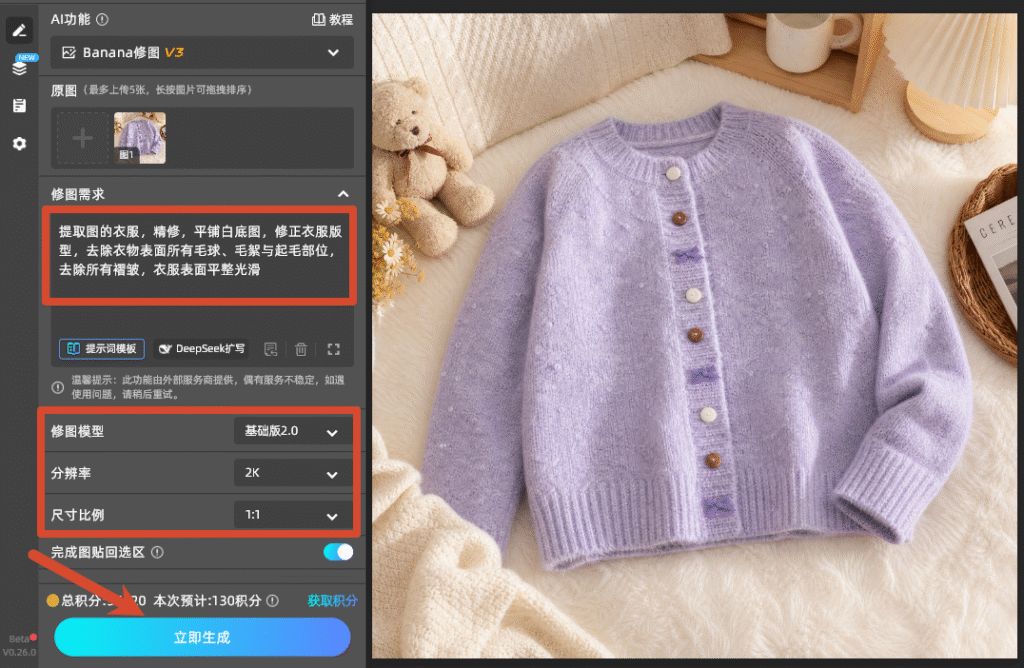This screenshot has height=668, width=1024.
Task: Select the pencil edit icon in sidebar
Action: coord(20,30)
